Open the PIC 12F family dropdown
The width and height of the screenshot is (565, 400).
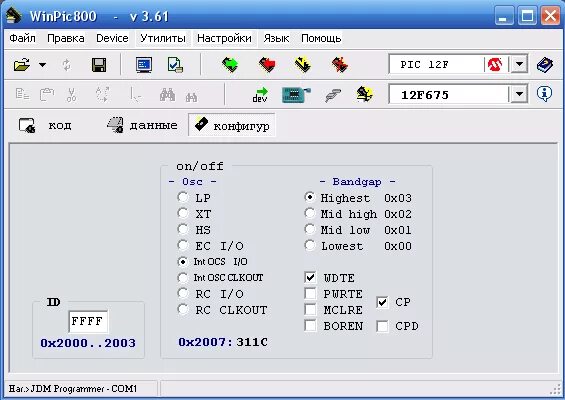(519, 65)
